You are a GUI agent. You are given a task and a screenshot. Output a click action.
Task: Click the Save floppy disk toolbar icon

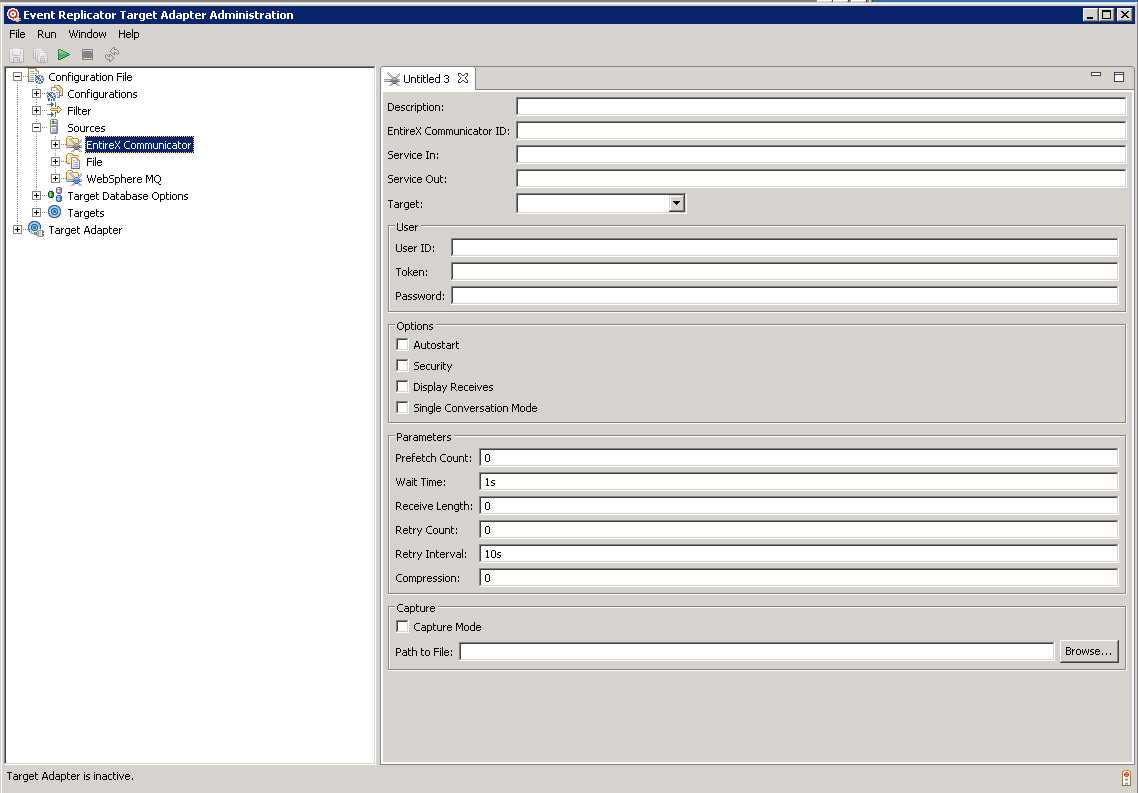[16, 54]
